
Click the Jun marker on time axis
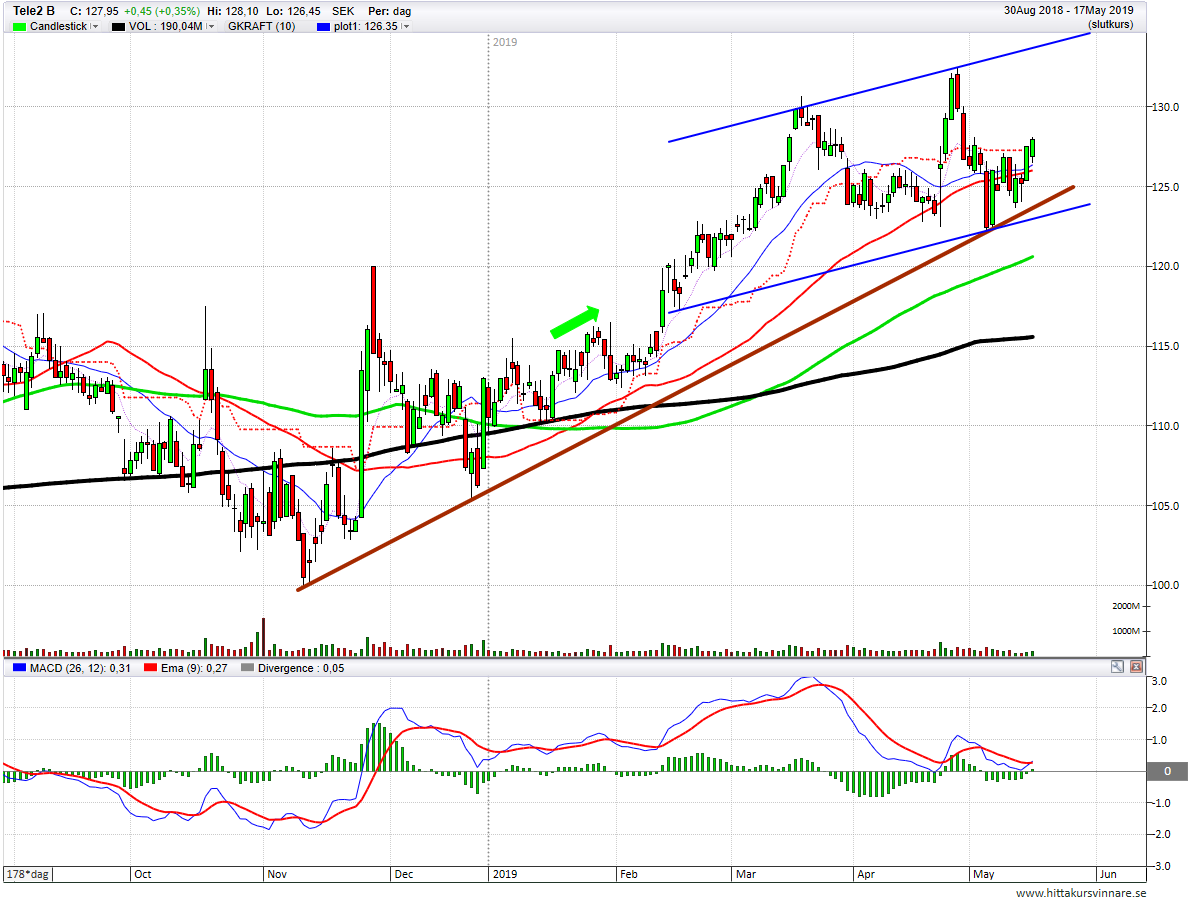1108,874
